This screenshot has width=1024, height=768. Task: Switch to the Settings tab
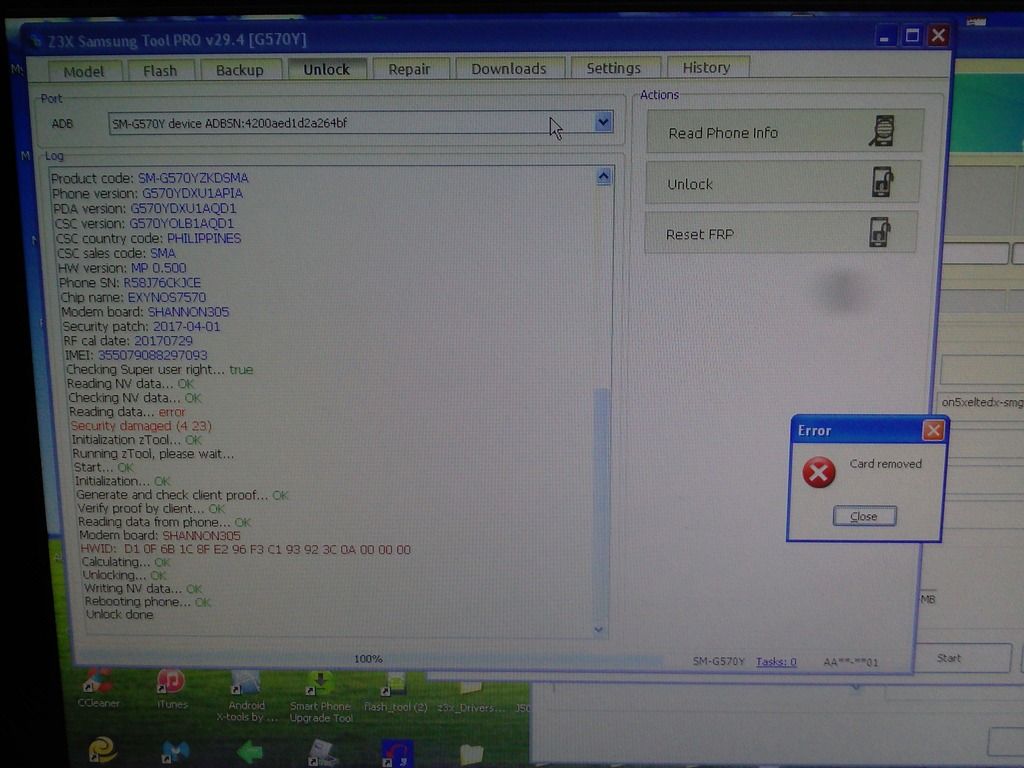[613, 68]
